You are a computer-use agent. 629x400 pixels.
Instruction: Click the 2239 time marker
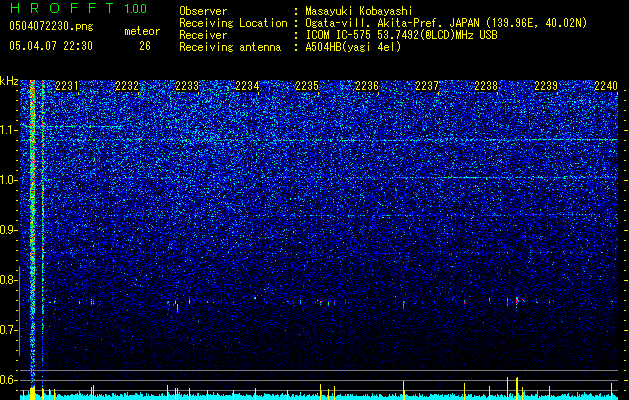[x=546, y=86]
